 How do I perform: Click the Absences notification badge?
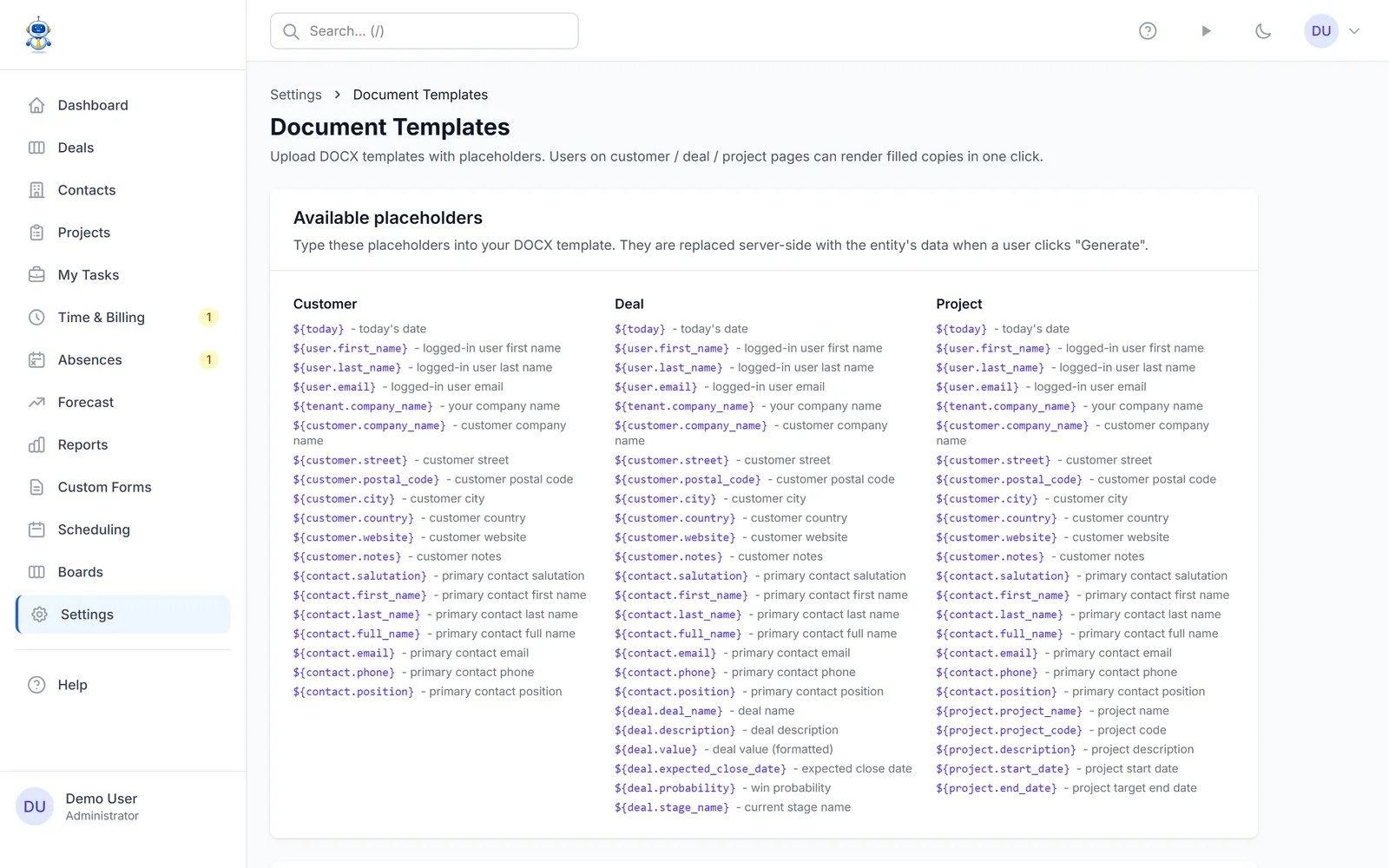click(x=208, y=360)
